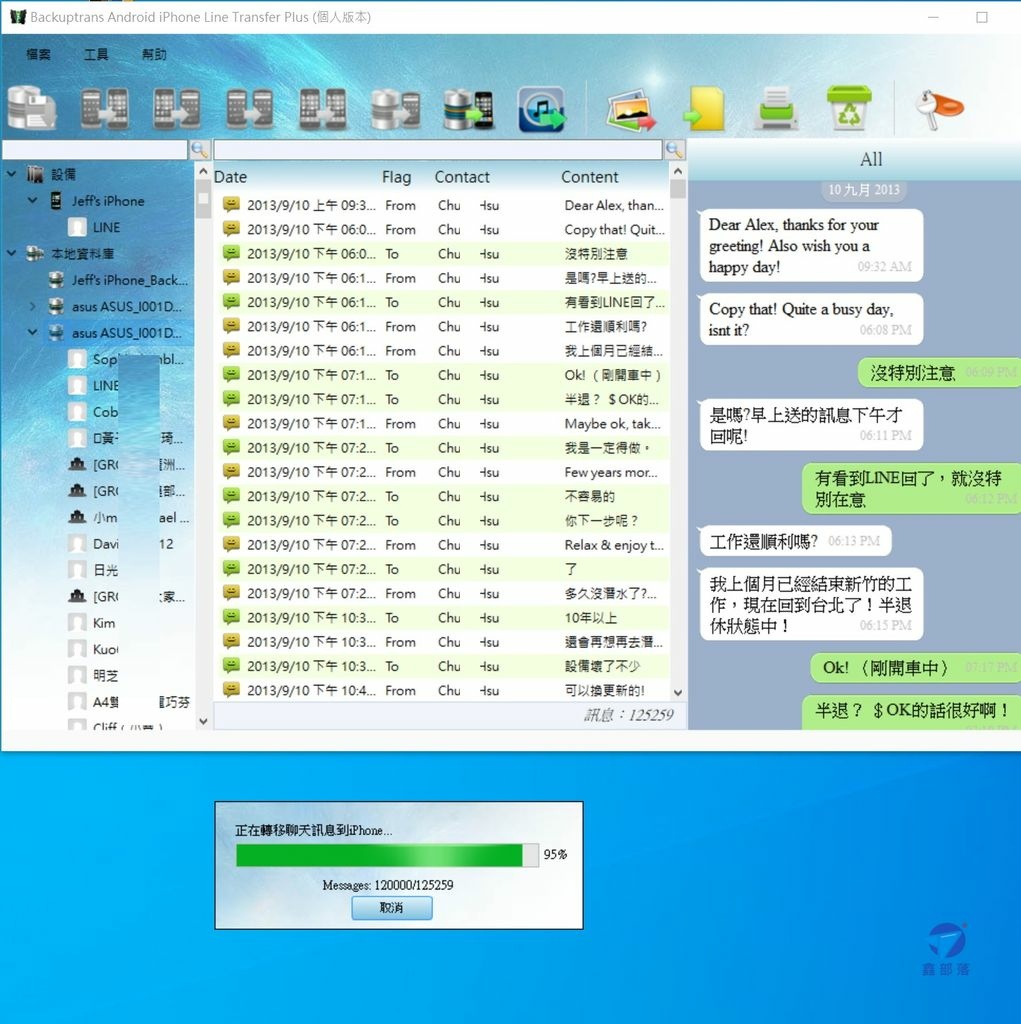Click the backup database toolbar icon
Viewport: 1021px width, 1024px height.
pos(31,108)
